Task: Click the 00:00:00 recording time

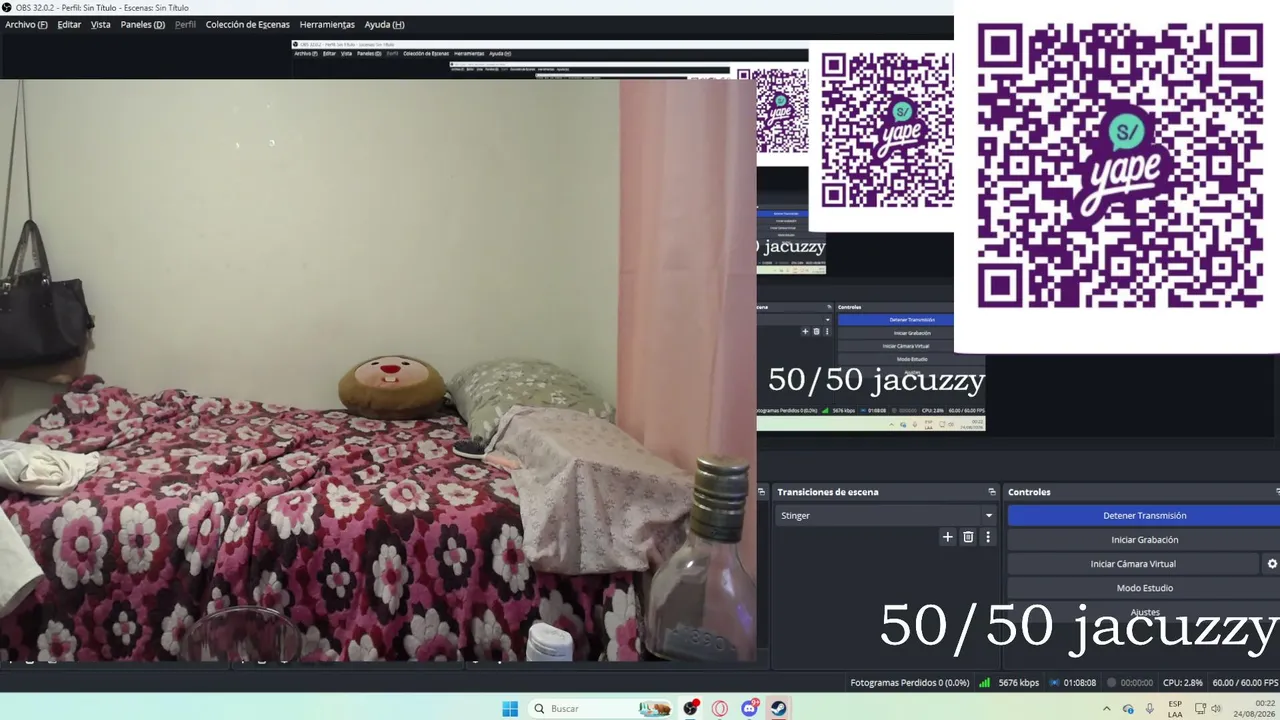Action: point(1137,683)
